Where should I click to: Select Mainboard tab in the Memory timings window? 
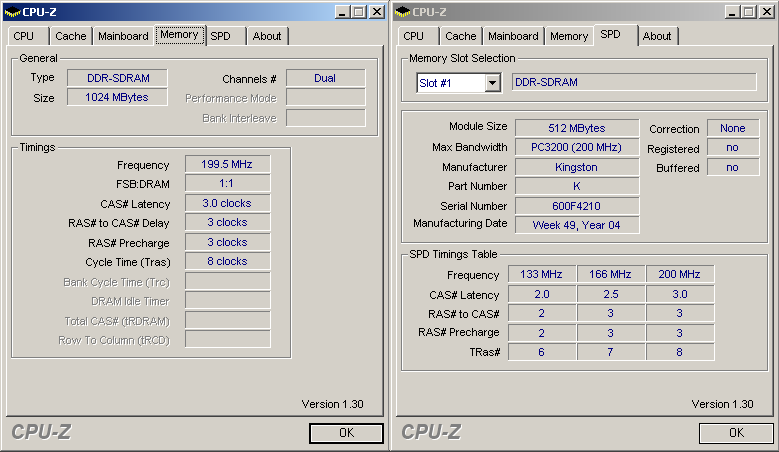pos(123,36)
